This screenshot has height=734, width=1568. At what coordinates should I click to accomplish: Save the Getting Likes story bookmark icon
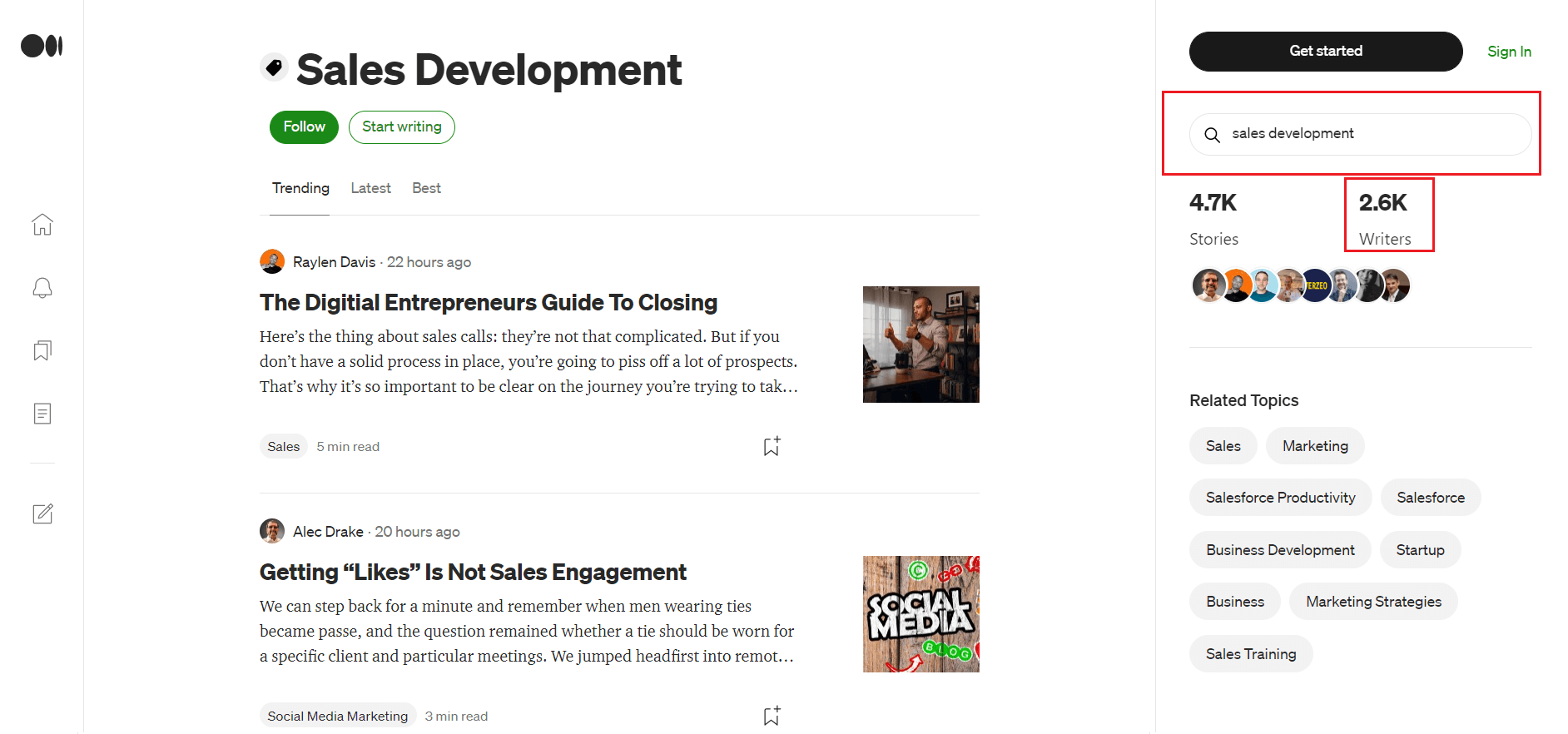pos(772,716)
